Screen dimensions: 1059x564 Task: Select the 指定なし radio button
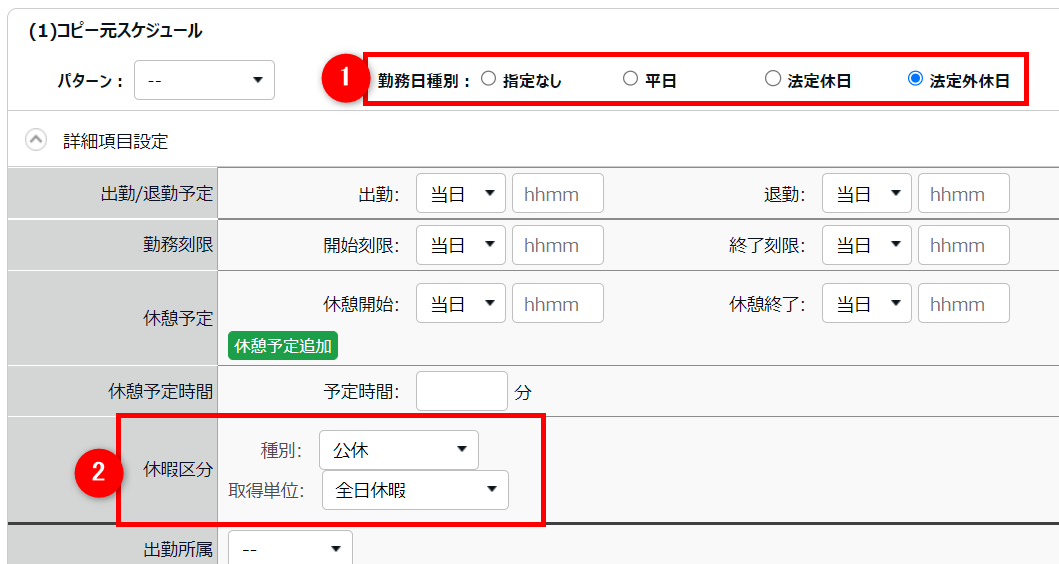pyautogui.click(x=489, y=79)
